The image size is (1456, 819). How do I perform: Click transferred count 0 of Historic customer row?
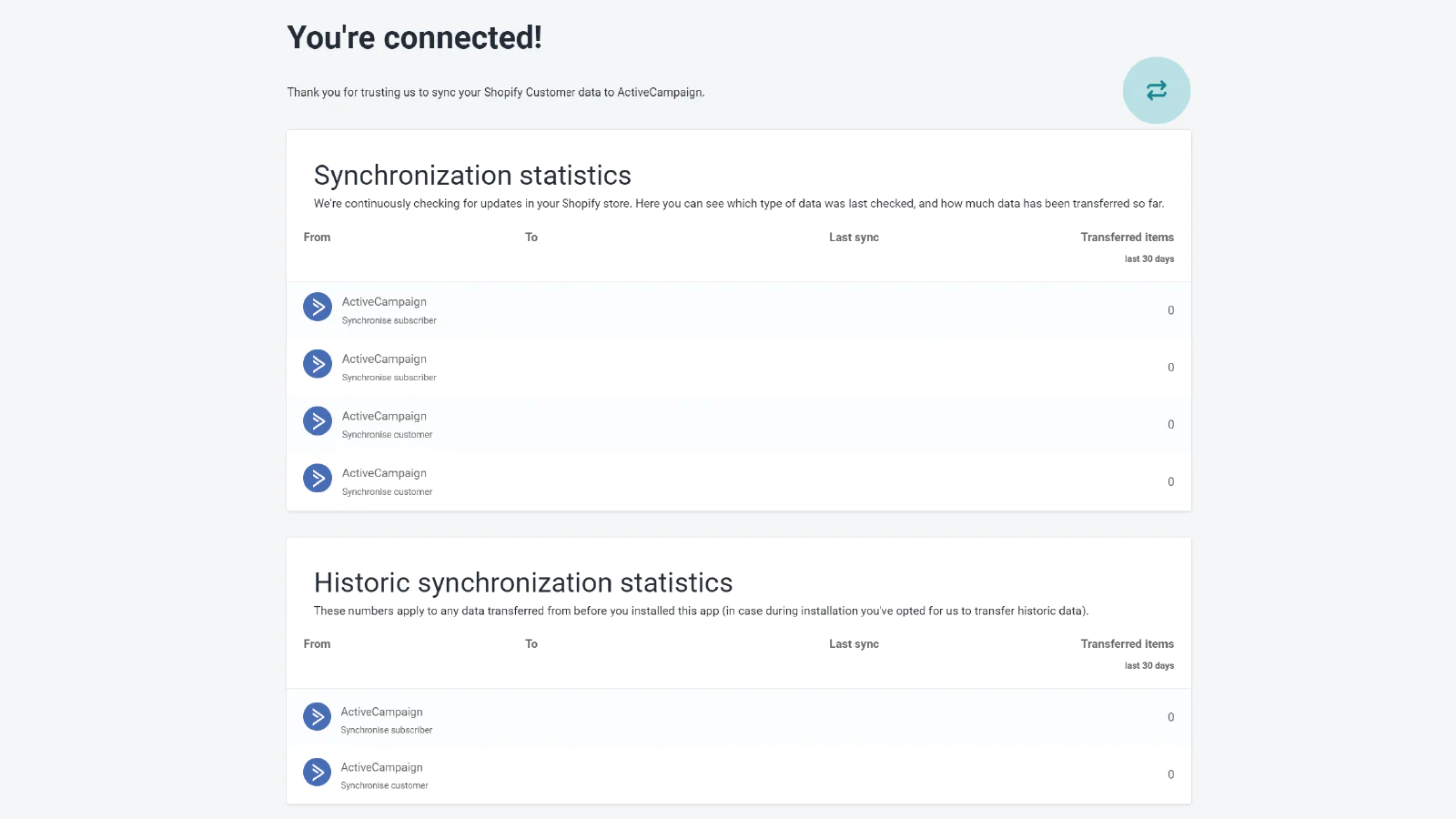coord(1170,774)
